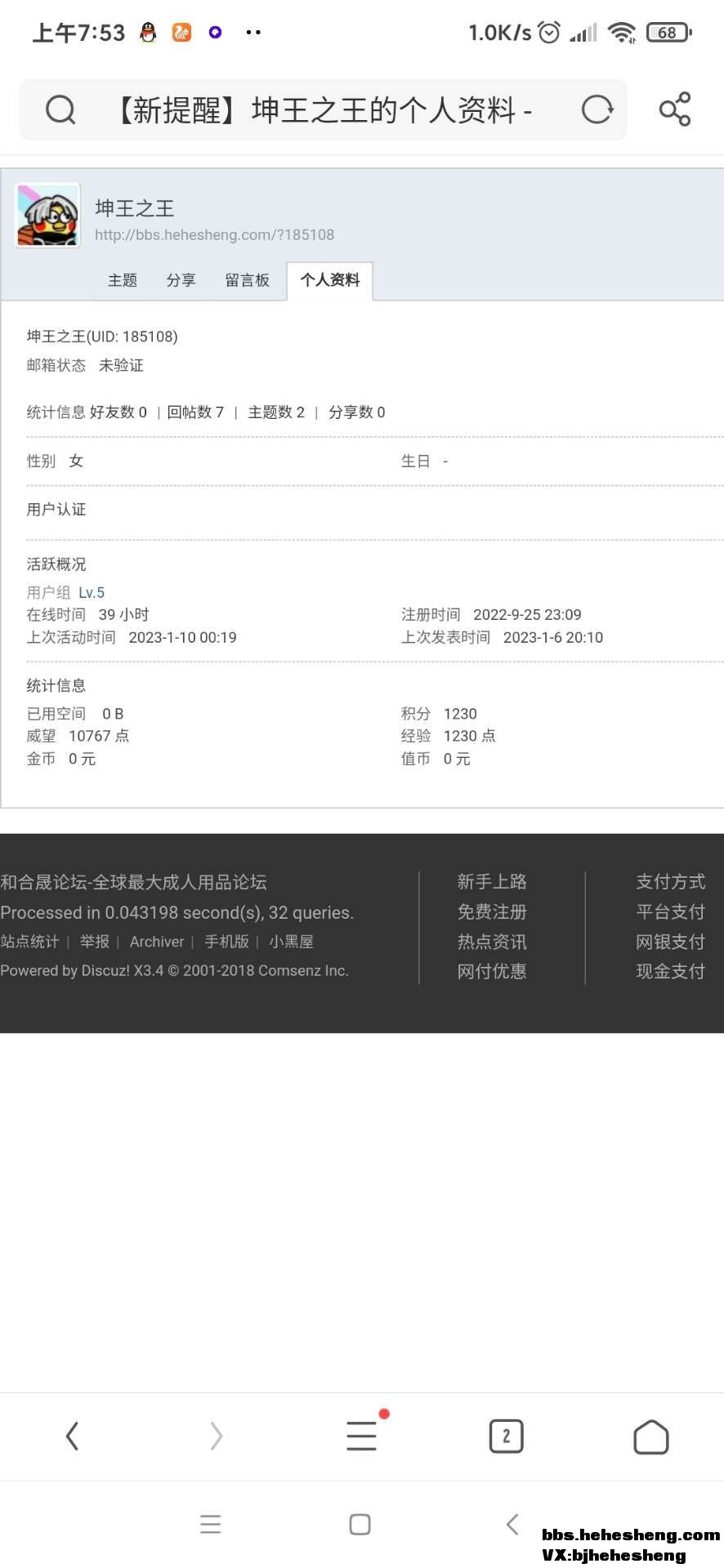Tap the search magnifier icon
The image size is (724, 1568).
point(60,109)
